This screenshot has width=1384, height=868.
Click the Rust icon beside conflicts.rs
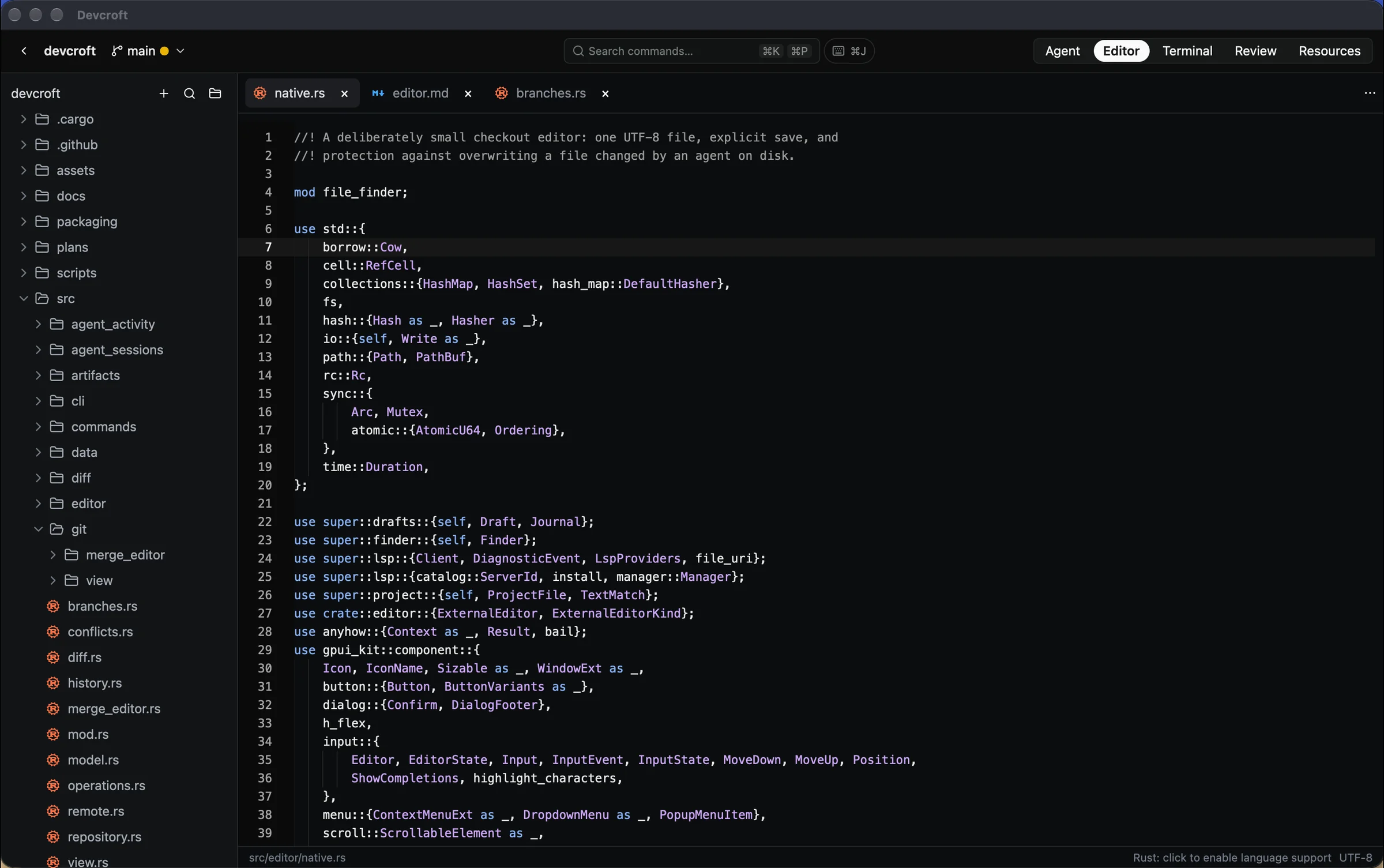point(53,632)
